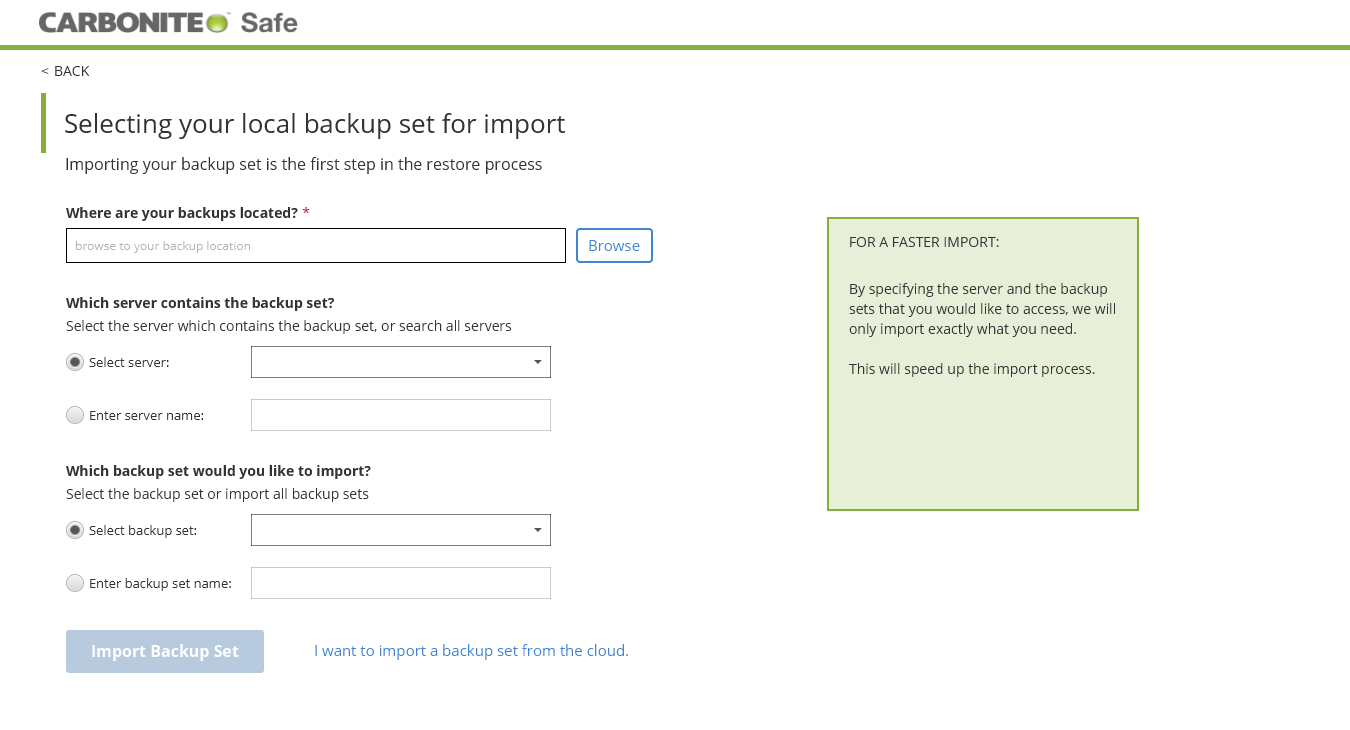Click the 'Where are your backups located?' label

(182, 213)
